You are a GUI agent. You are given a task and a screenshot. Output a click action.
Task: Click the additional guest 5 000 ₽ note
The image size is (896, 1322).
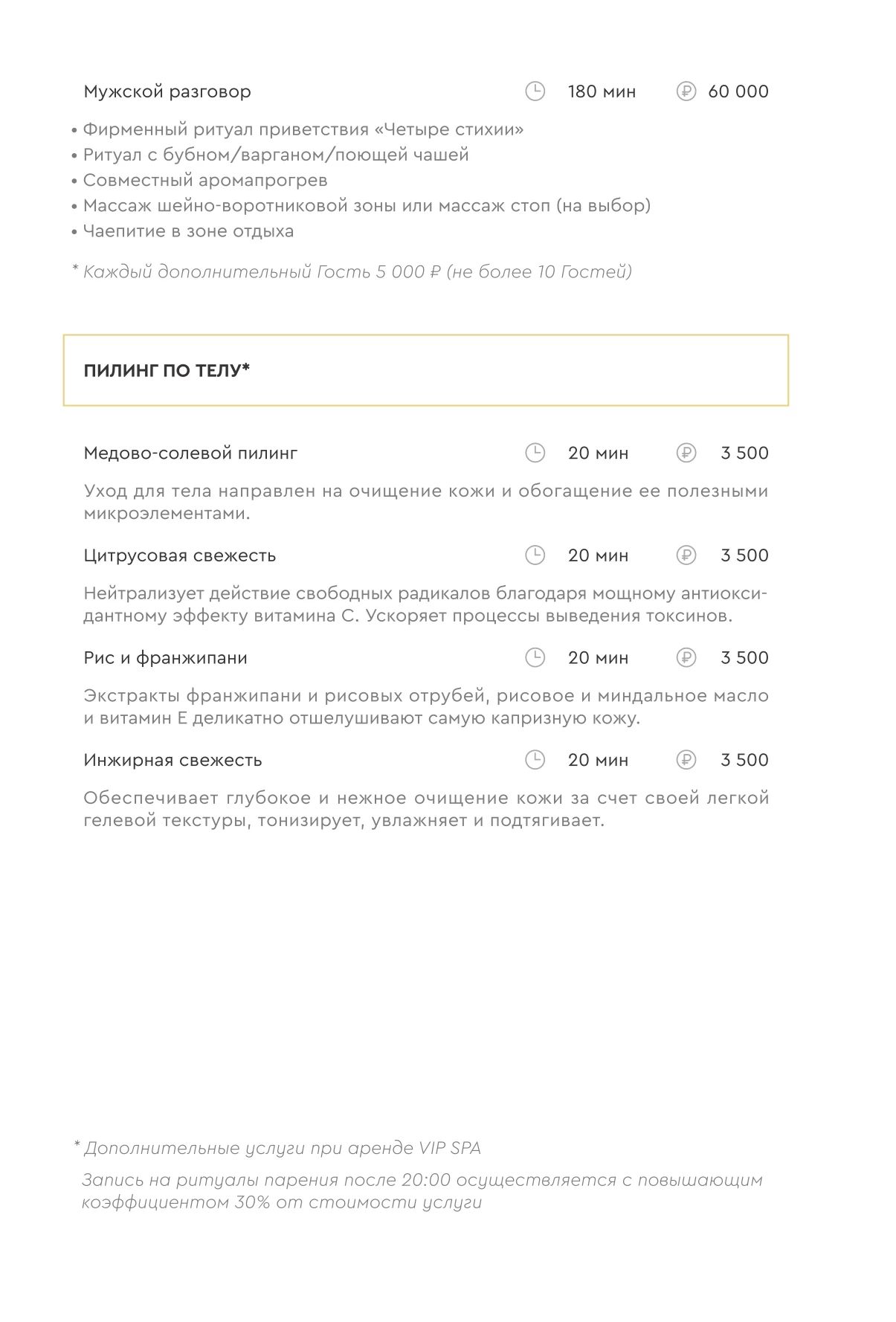coord(352,272)
